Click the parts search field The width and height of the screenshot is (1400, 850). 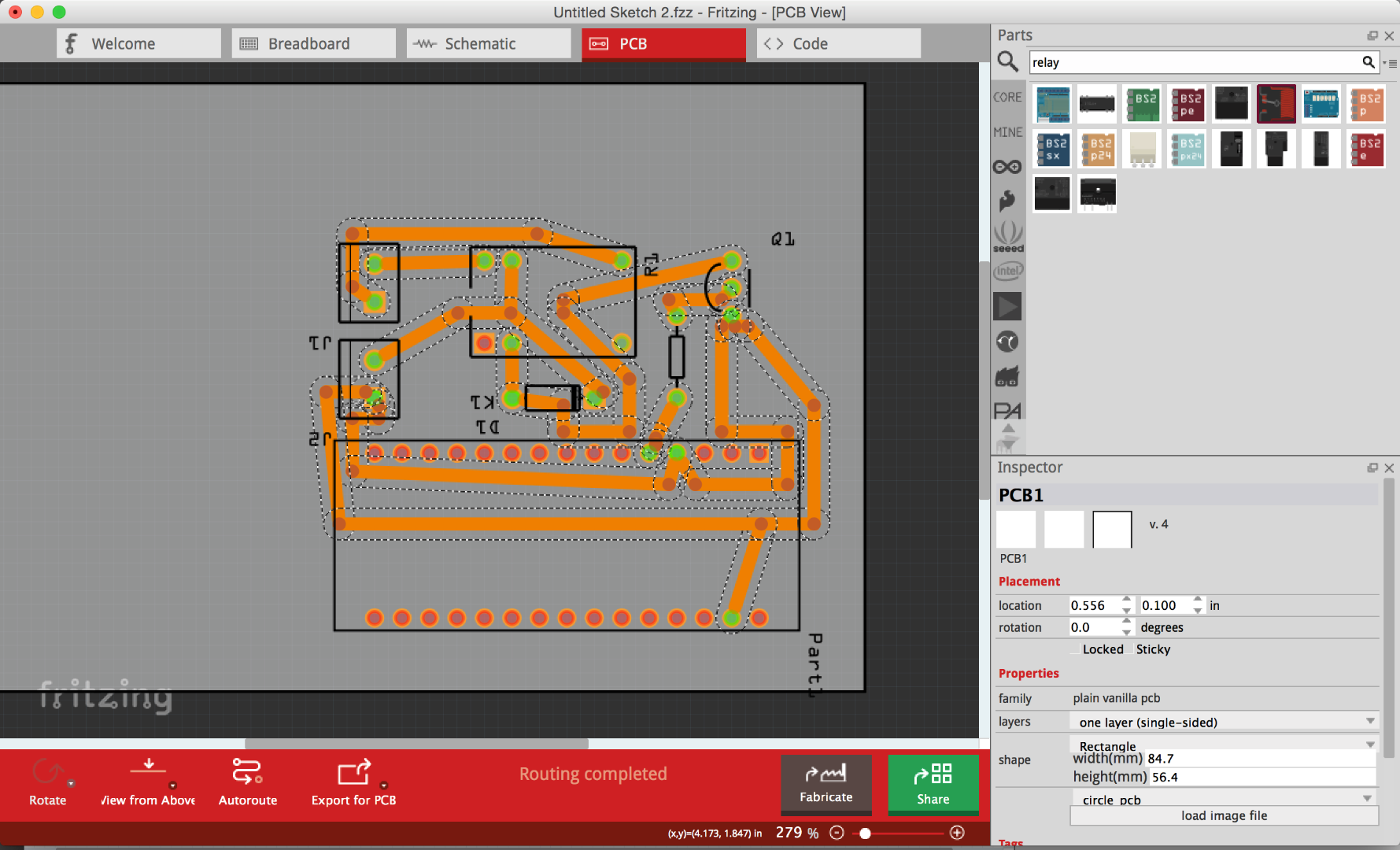[x=1196, y=62]
